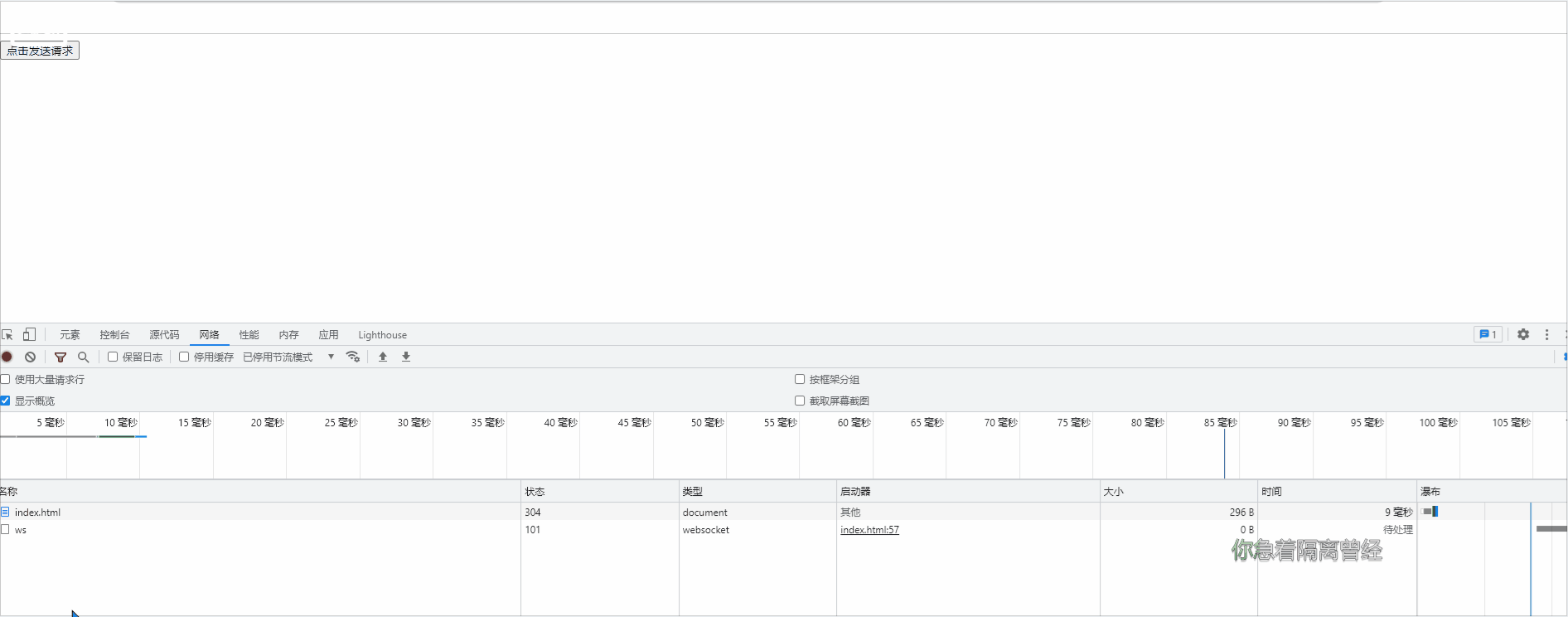
Task: Select checkbox icon of ws row
Action: coord(5,529)
